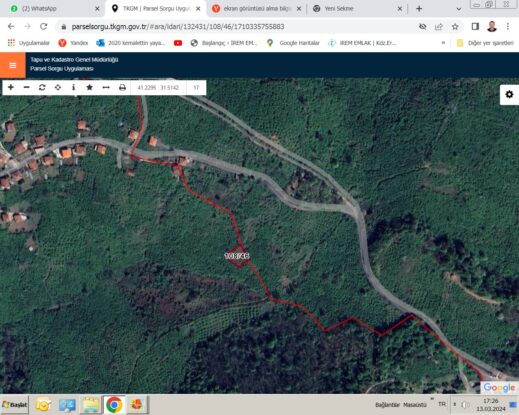
Task: Open Chrome from the Windows taskbar
Action: pos(114,405)
